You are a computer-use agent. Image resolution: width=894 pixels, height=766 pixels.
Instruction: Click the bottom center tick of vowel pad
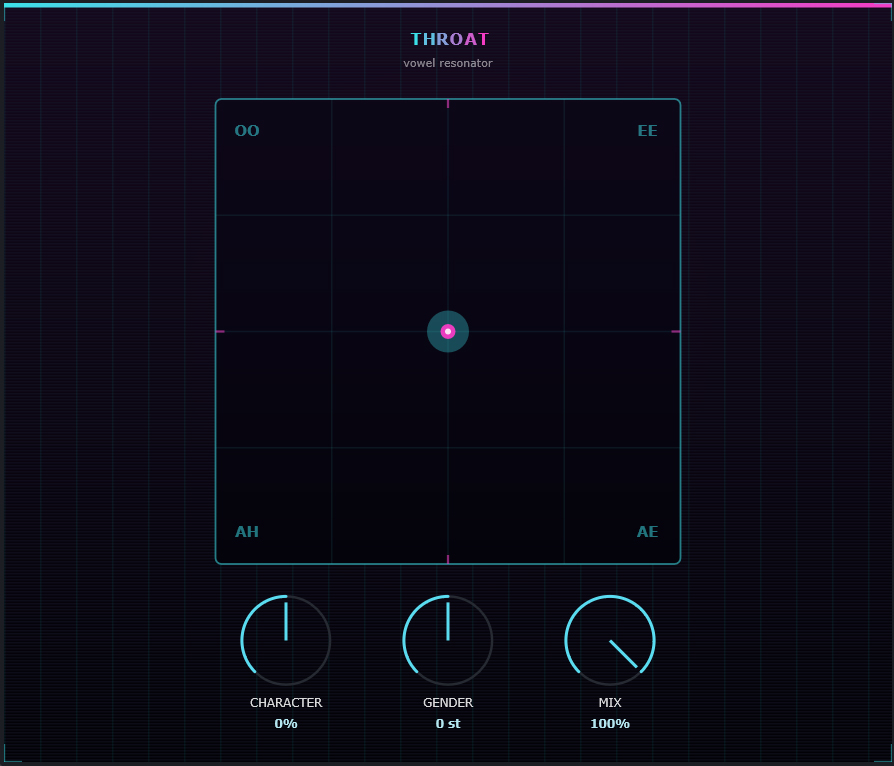tap(448, 560)
